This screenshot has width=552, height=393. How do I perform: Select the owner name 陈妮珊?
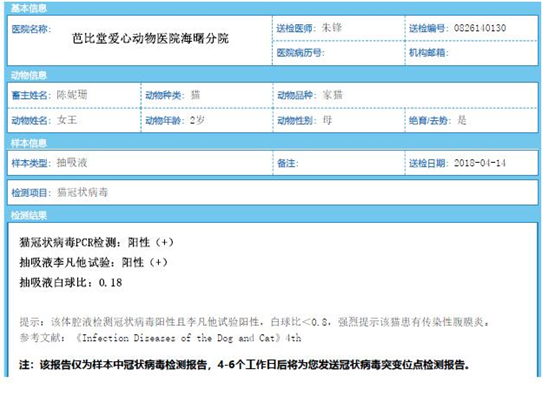[x=72, y=95]
